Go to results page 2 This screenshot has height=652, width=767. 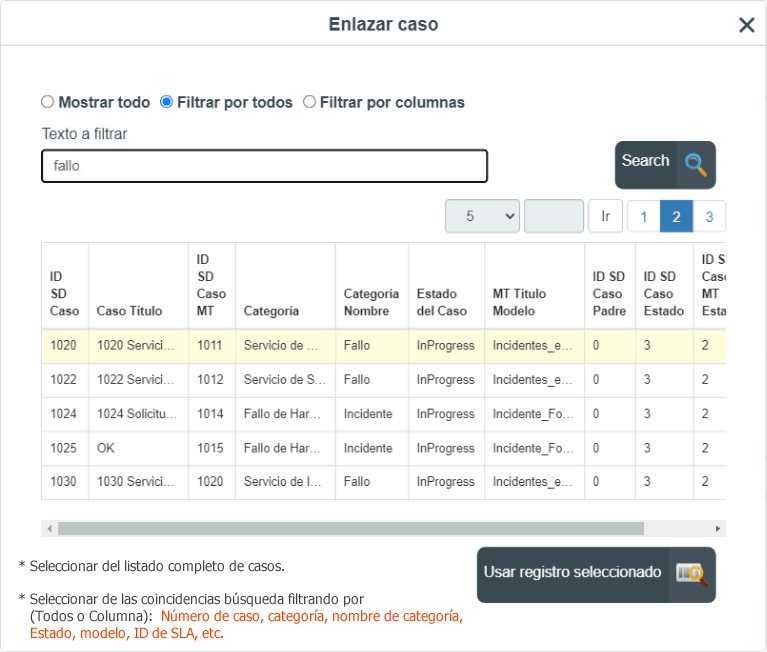click(x=677, y=216)
